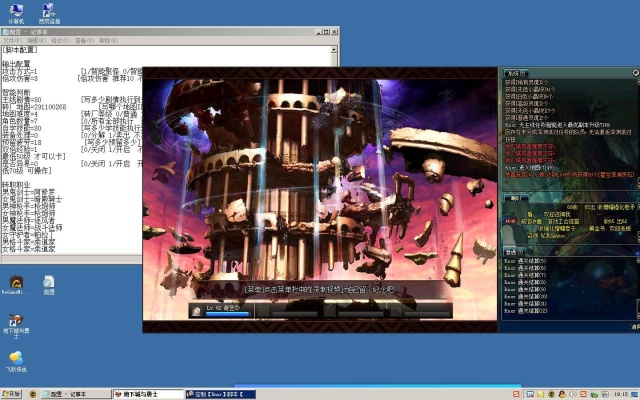This screenshot has width=640, height=400.
Task: Click the taskbar clock showing 19:15
Action: click(x=620, y=394)
